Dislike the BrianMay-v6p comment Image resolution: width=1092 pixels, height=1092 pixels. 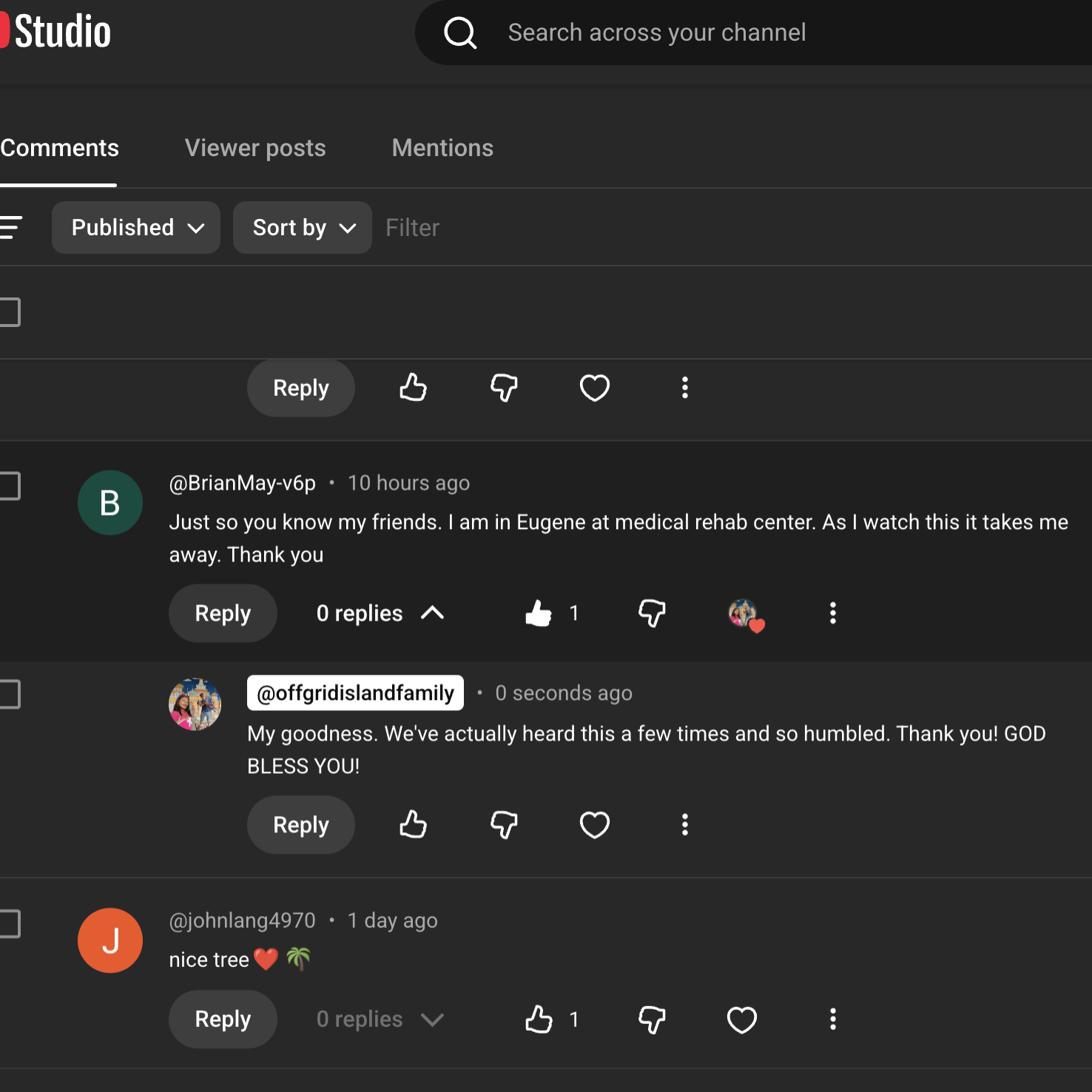tap(652, 613)
